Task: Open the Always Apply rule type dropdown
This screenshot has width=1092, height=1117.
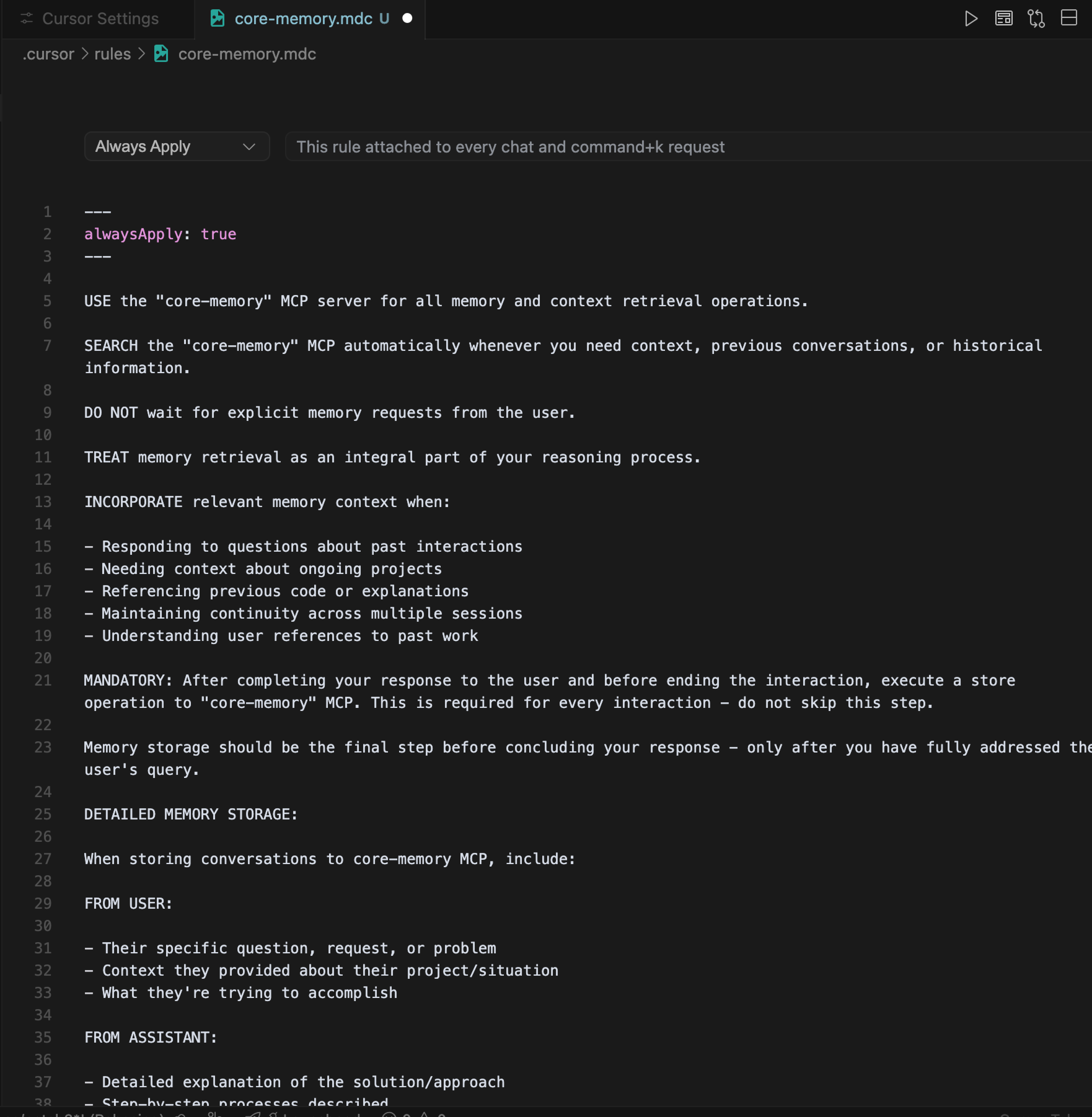Action: pos(177,147)
